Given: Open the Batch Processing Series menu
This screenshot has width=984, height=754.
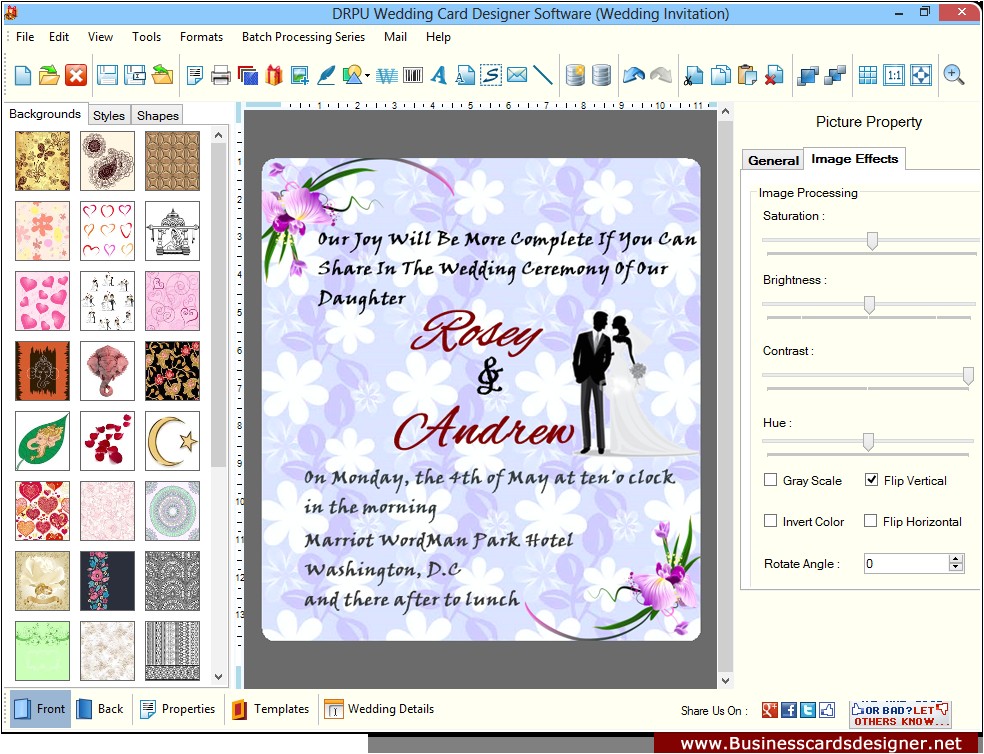Looking at the screenshot, I should 303,37.
